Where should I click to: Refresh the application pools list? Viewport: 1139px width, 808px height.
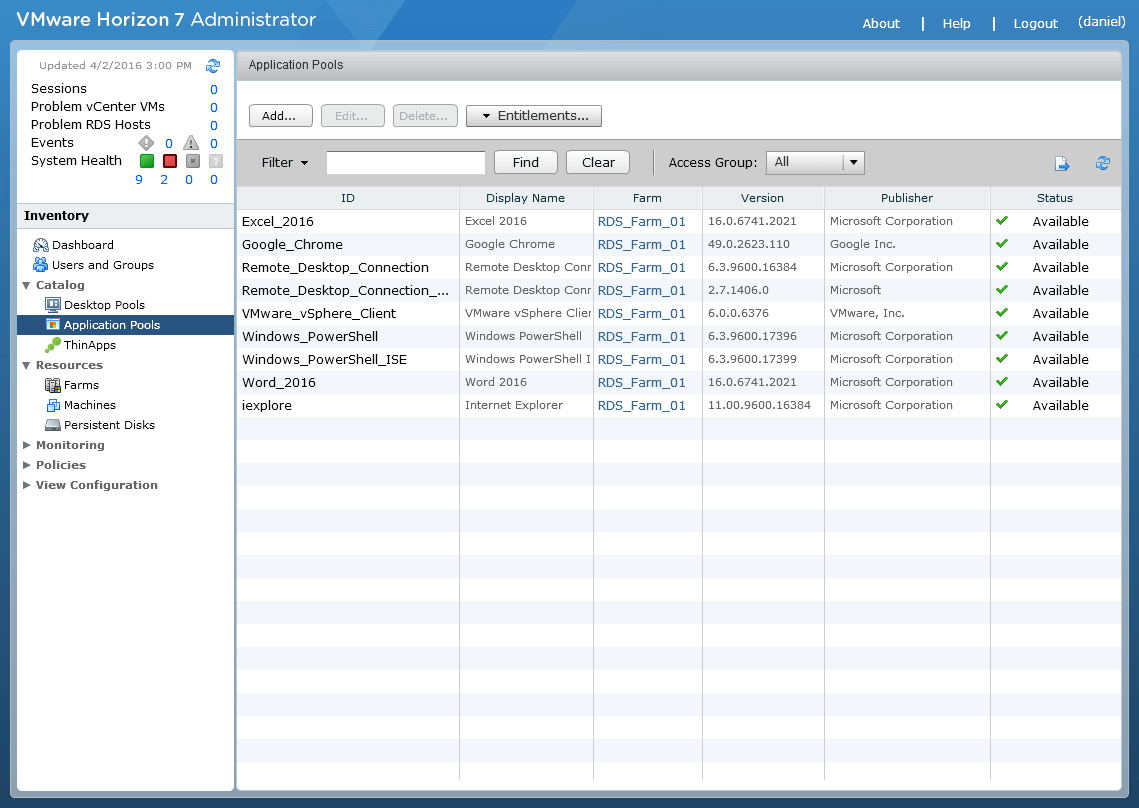(1103, 163)
